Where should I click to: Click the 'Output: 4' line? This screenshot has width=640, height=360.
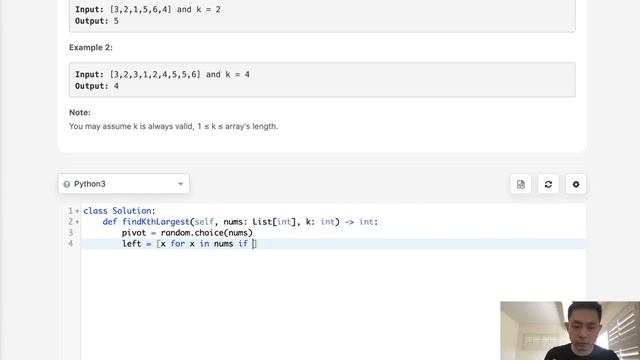pos(97,86)
